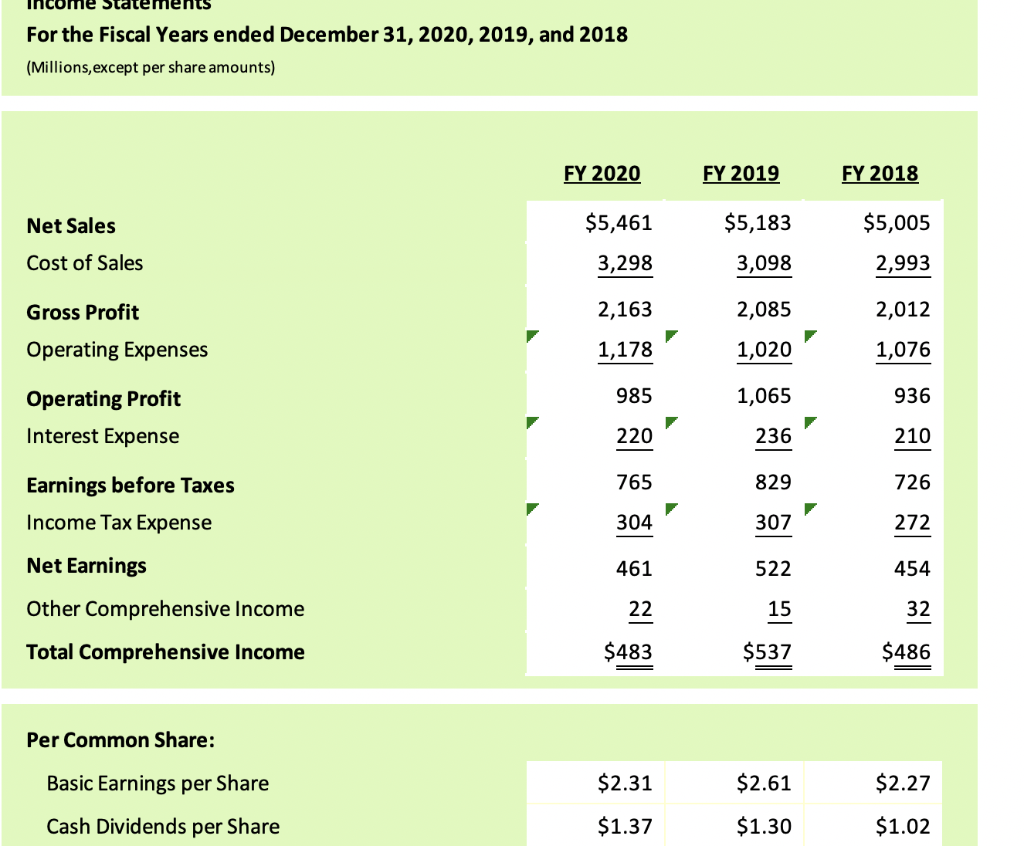The image size is (1024, 846).
Task: Select the FY 2018 column header
Action: pyautogui.click(x=879, y=173)
